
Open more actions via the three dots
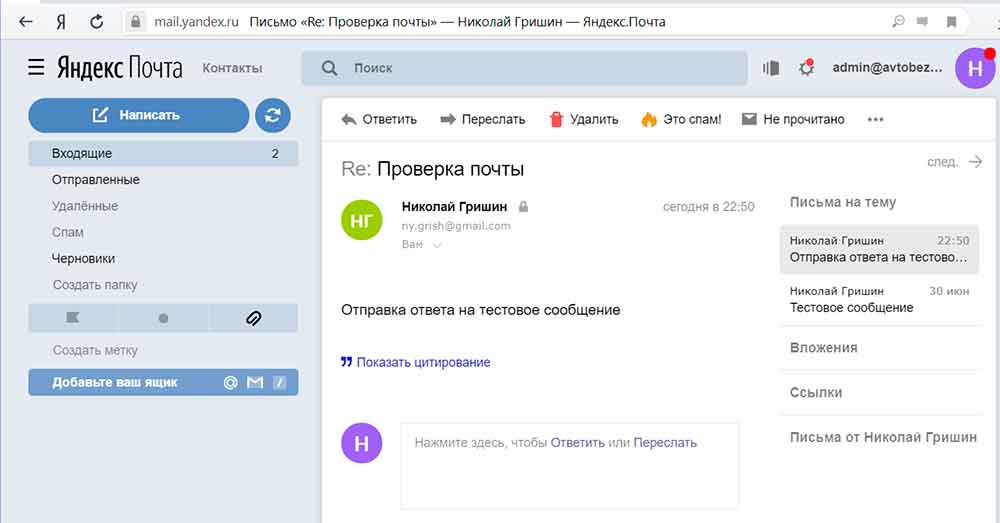[x=876, y=119]
